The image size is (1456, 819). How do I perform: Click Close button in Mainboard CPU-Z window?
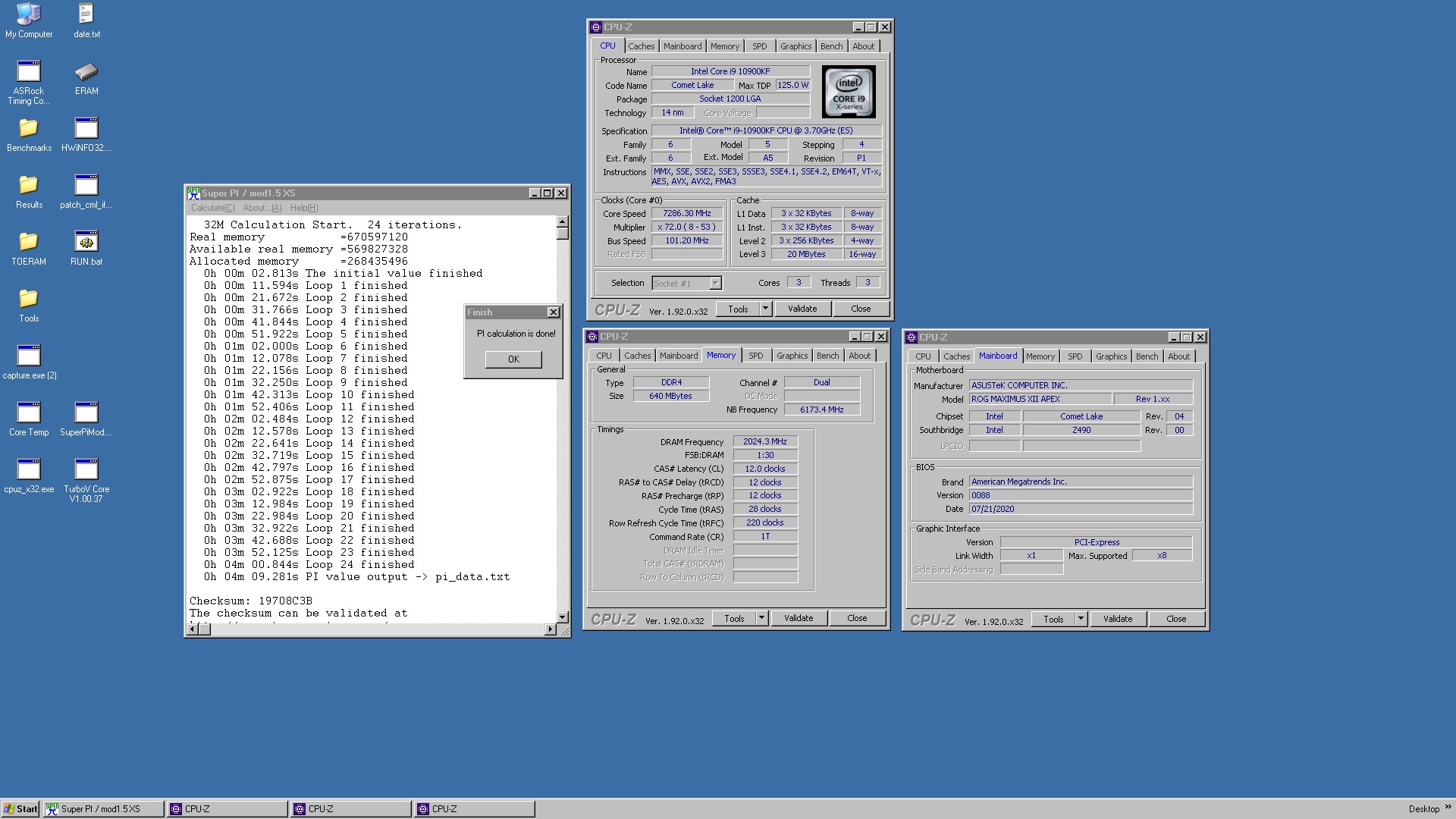(1175, 619)
